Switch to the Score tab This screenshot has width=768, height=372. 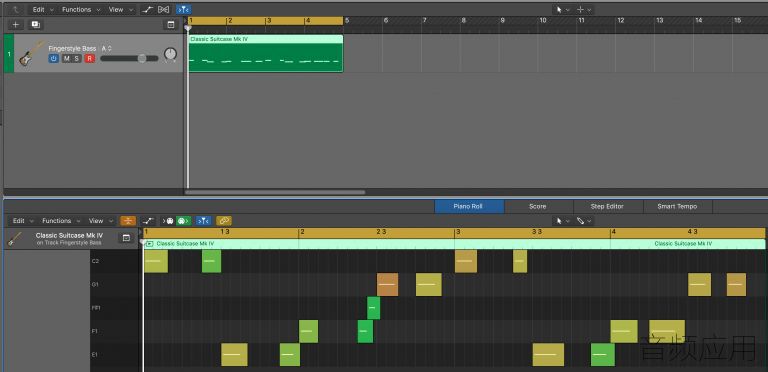(538, 207)
